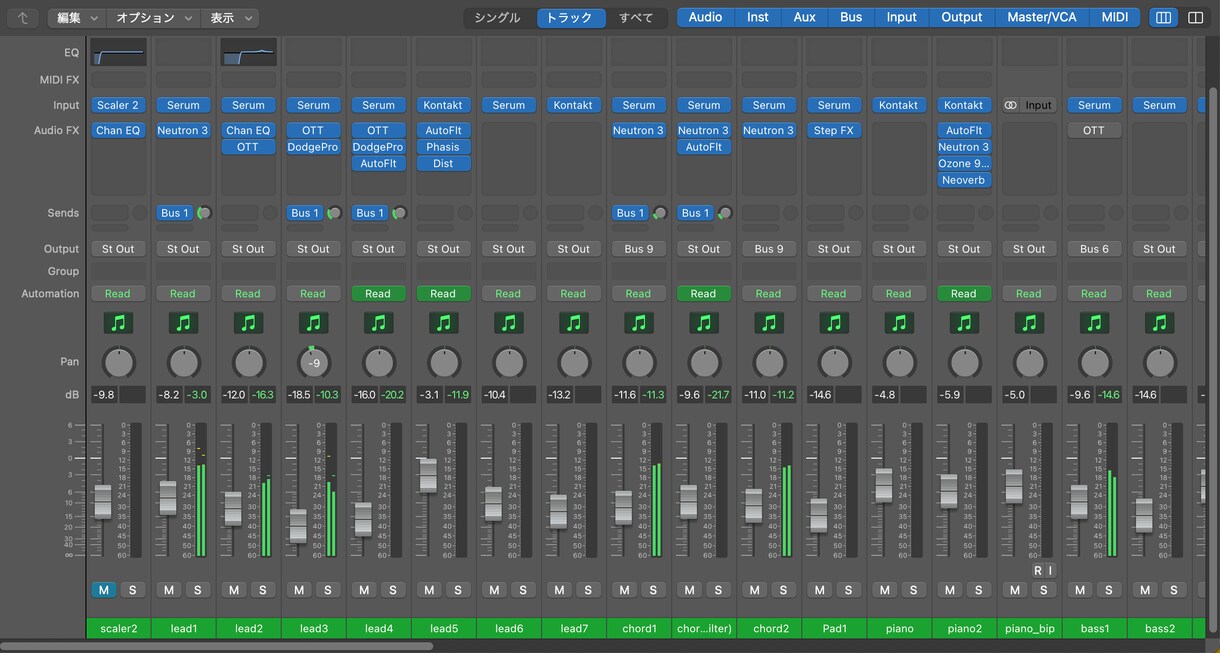This screenshot has height=653, width=1220.
Task: Toggle the Aux channel filter
Action: click(804, 17)
